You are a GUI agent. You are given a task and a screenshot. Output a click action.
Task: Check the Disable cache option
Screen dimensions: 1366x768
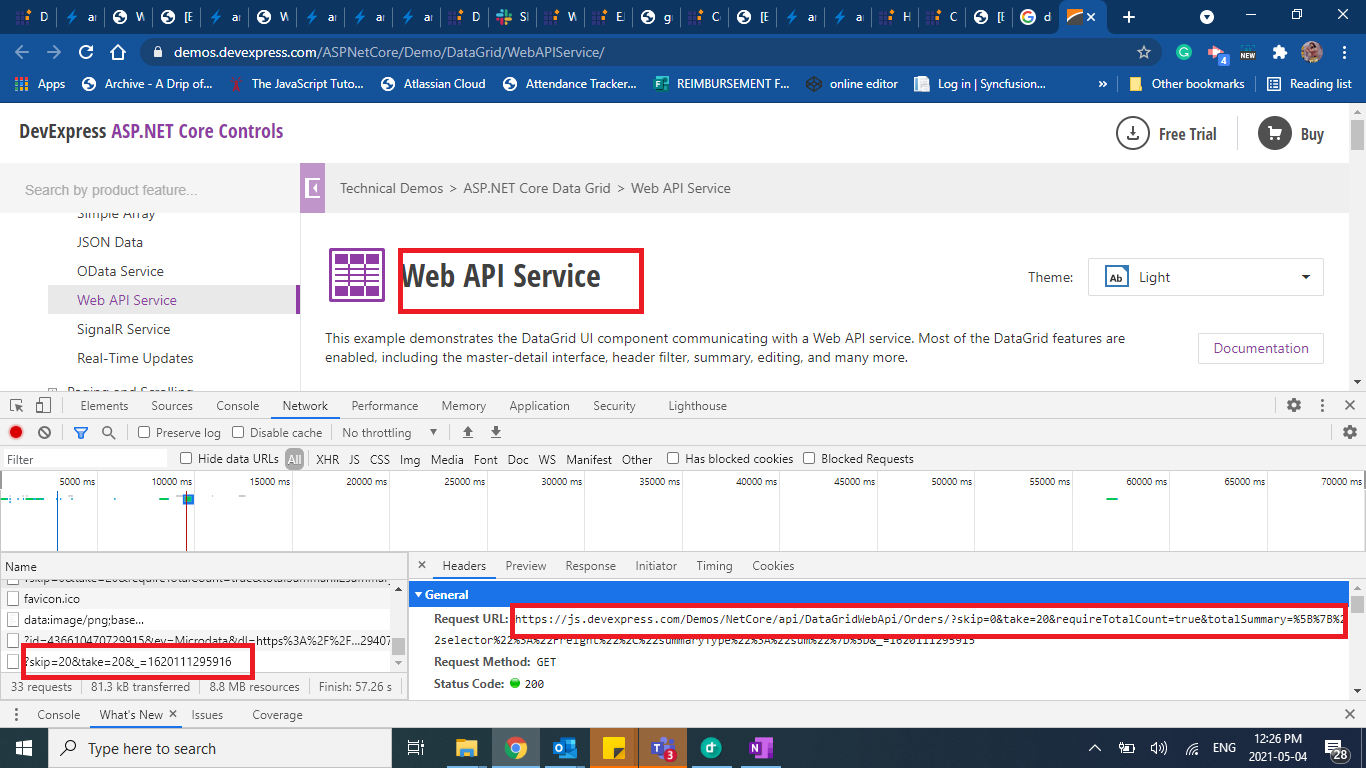[238, 432]
